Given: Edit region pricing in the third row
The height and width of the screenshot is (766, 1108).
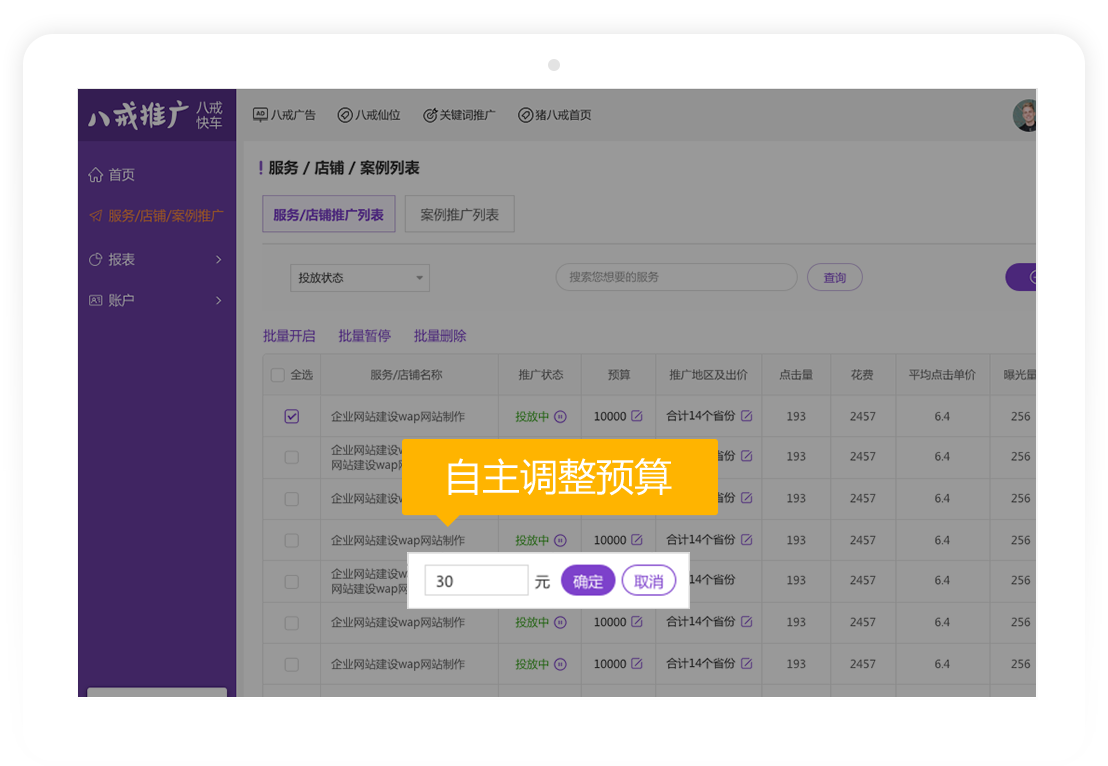Looking at the screenshot, I should [x=746, y=498].
